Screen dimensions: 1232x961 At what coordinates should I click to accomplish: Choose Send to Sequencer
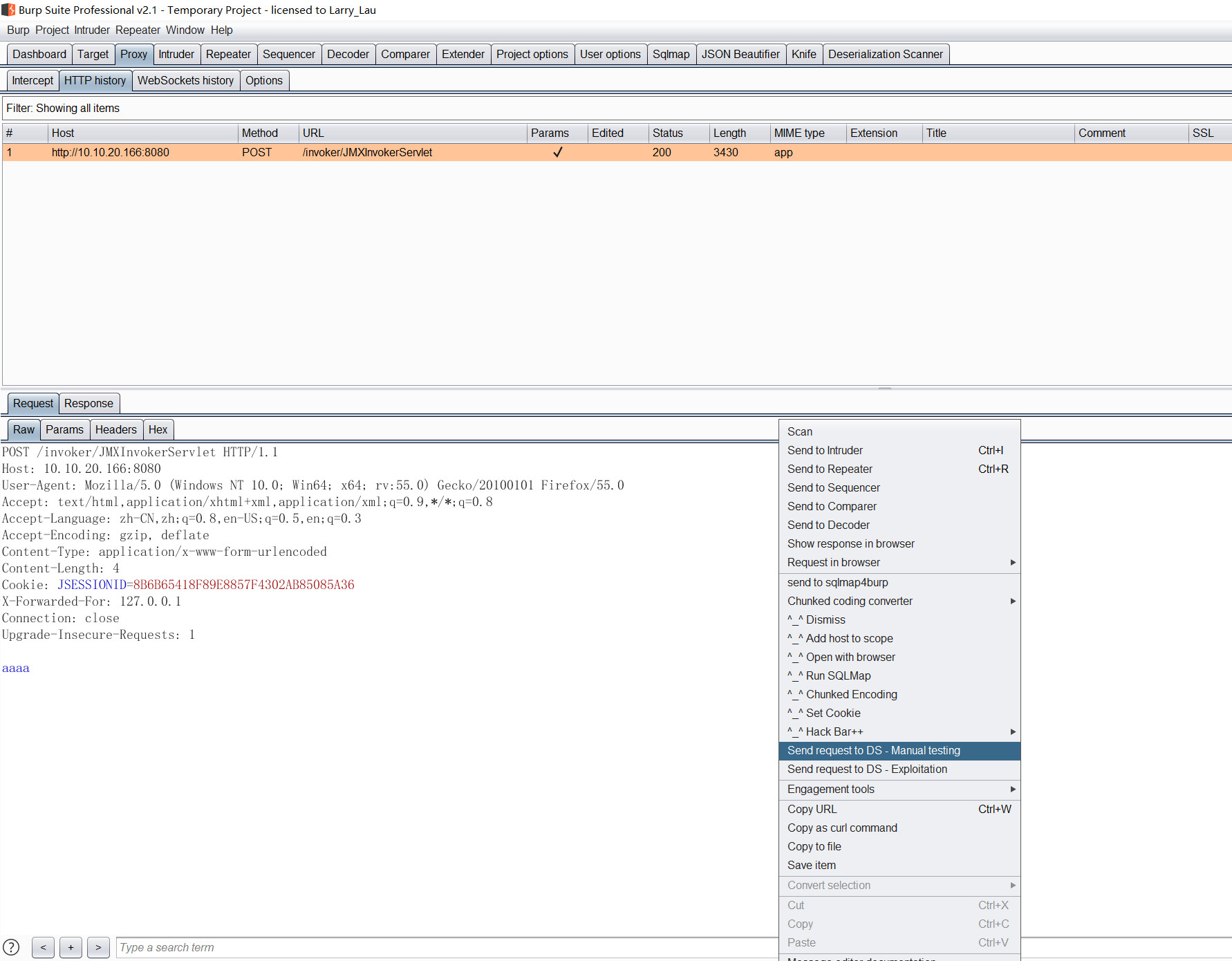point(899,487)
